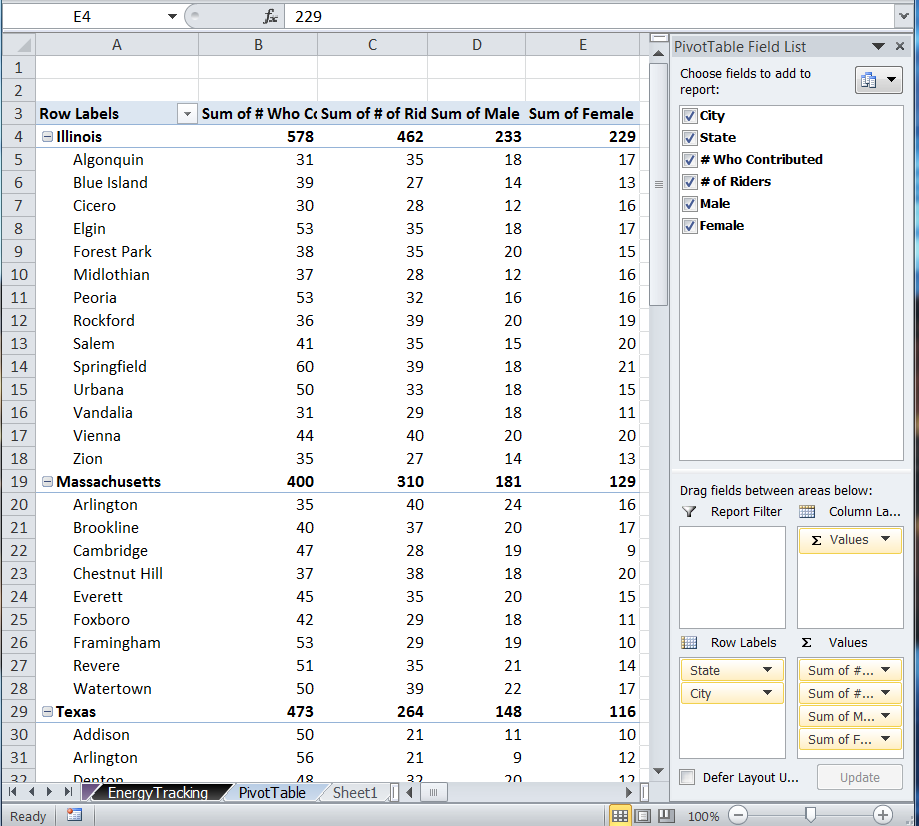919x826 pixels.
Task: Click the Insert Function fx icon
Action: 270,17
